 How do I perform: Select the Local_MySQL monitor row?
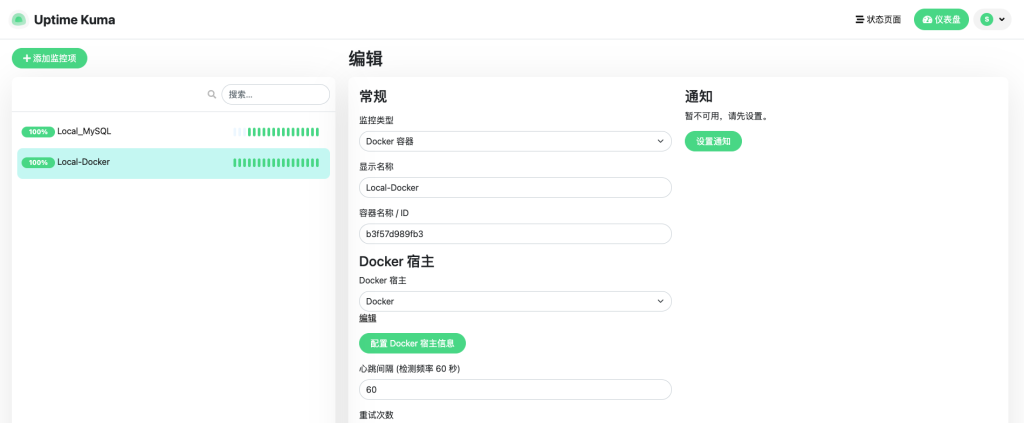tap(173, 132)
